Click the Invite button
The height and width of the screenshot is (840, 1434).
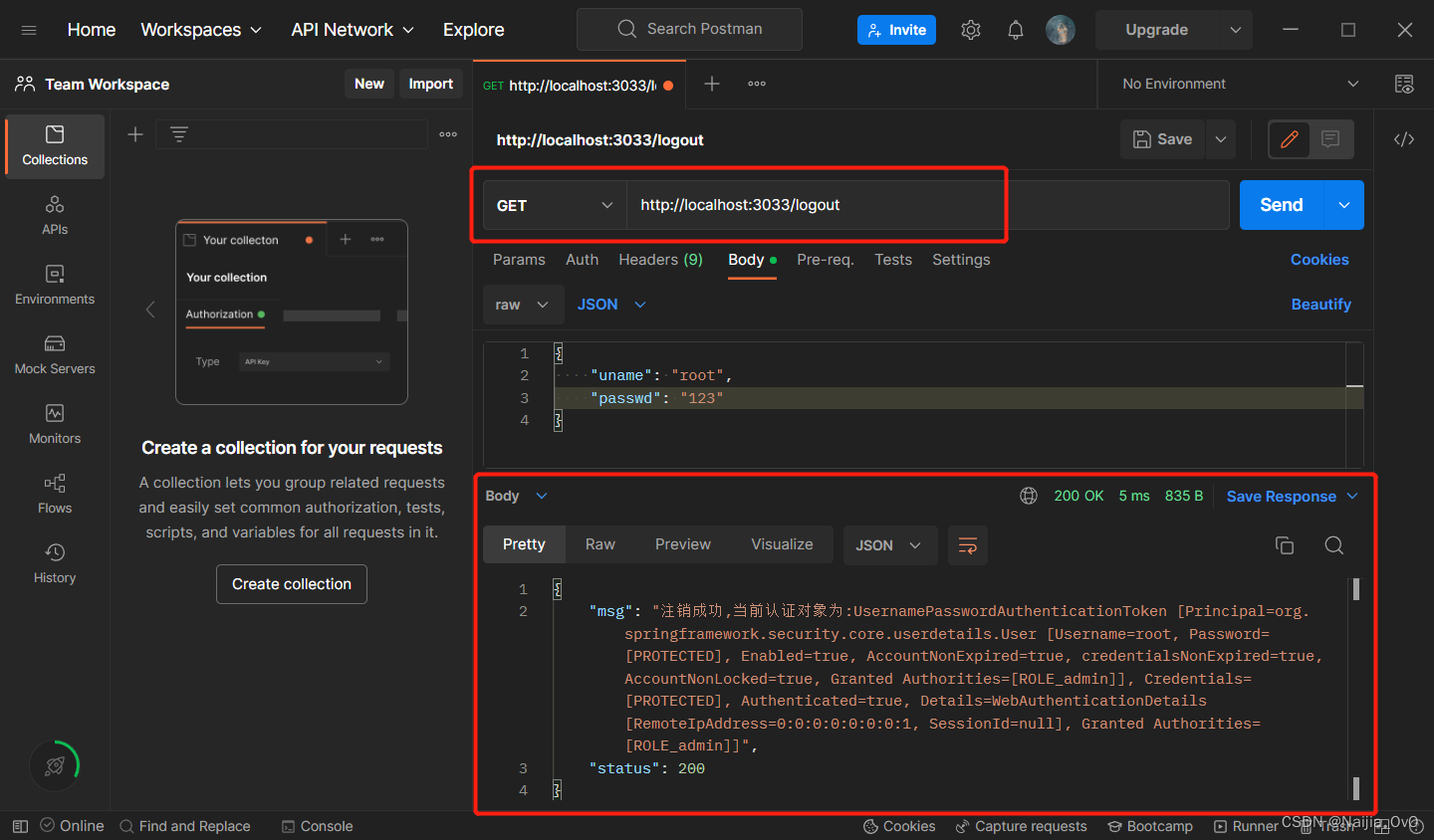click(x=897, y=30)
